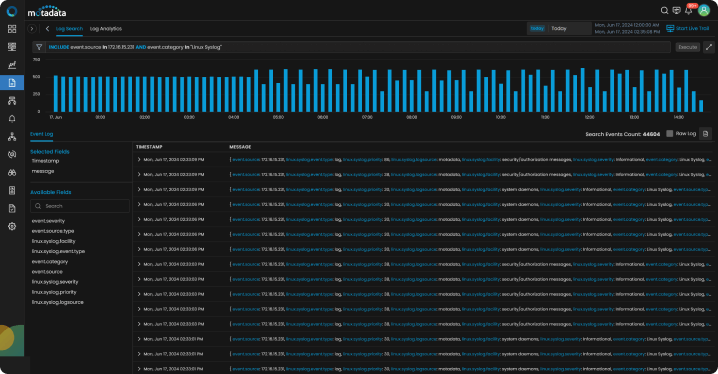Enable the Raw log checkbox
Image resolution: width=718 pixels, height=374 pixels.
click(x=669, y=134)
